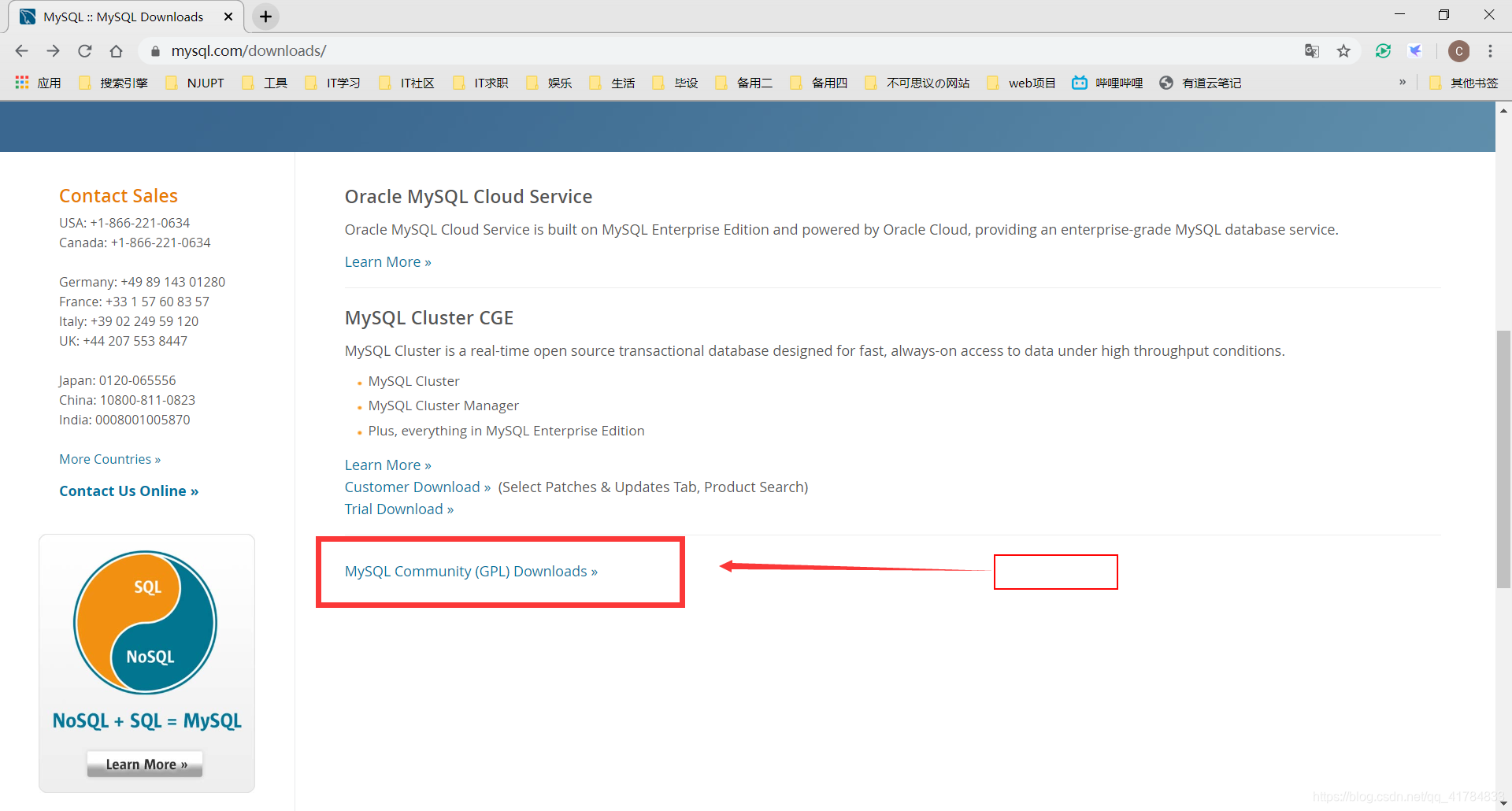
Task: Expand hidden bookmarks with the chevron
Action: pos(1403,82)
